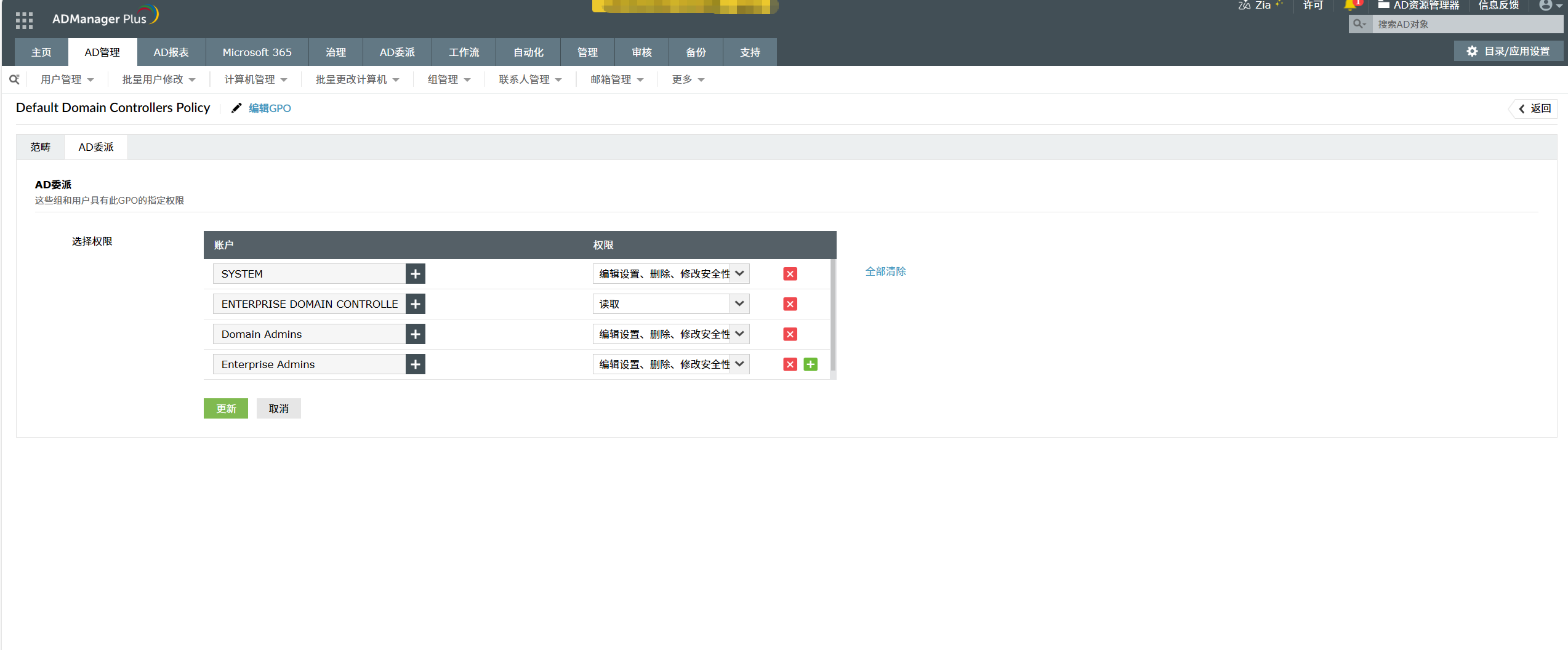Viewport: 1568px width, 650px height.
Task: Click plus button in ENTERPRISE DOMAIN CONTROLLE row
Action: coord(416,304)
